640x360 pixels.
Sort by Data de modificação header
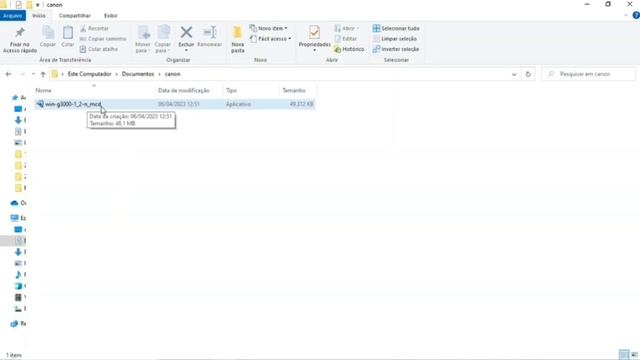point(189,90)
